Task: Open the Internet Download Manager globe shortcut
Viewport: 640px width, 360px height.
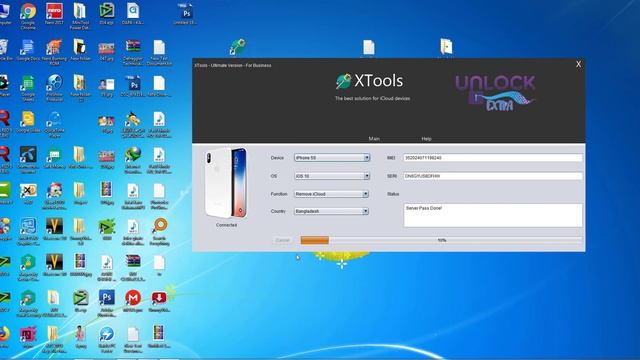Action: point(133,160)
